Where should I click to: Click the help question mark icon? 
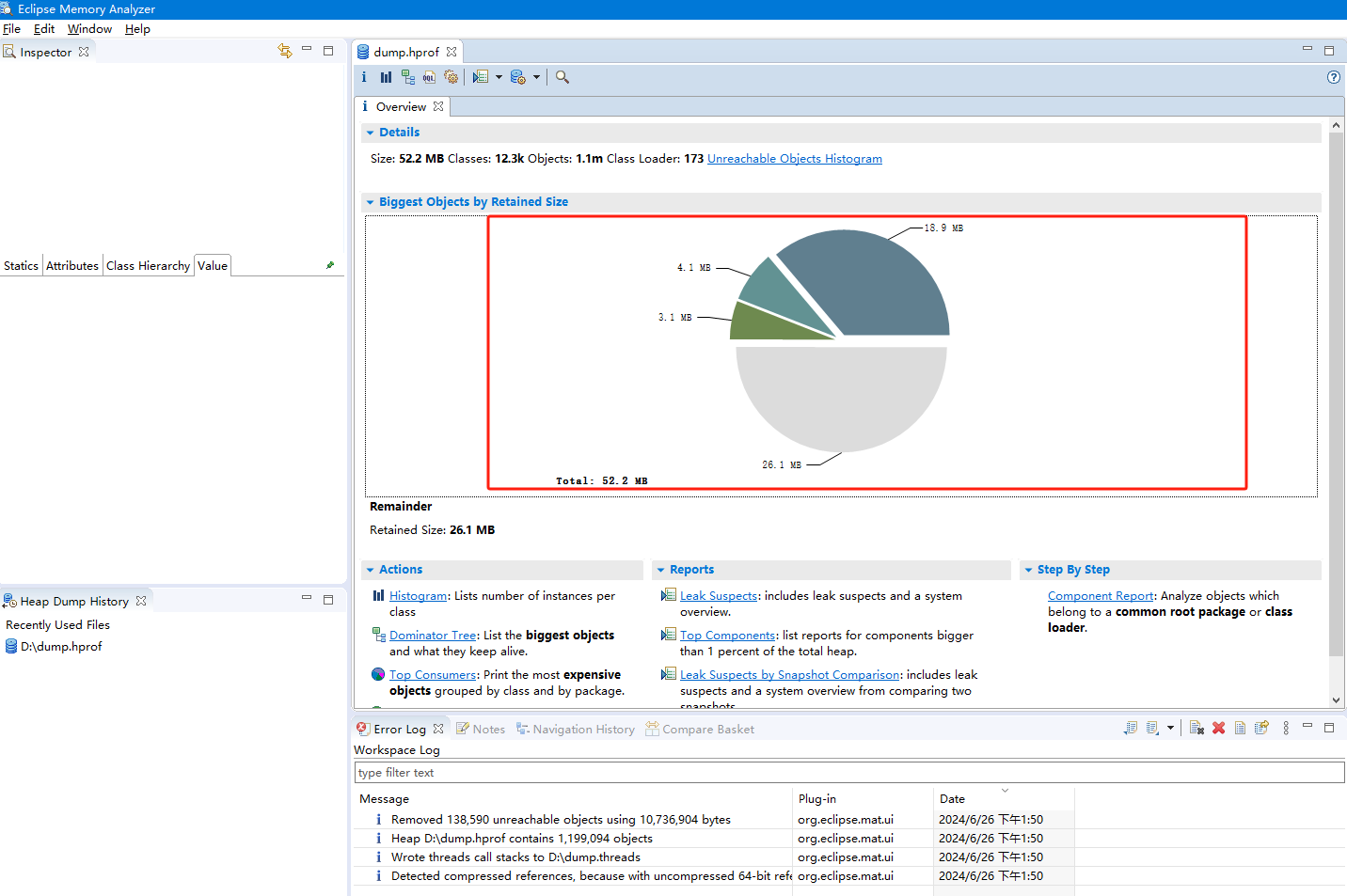1333,77
